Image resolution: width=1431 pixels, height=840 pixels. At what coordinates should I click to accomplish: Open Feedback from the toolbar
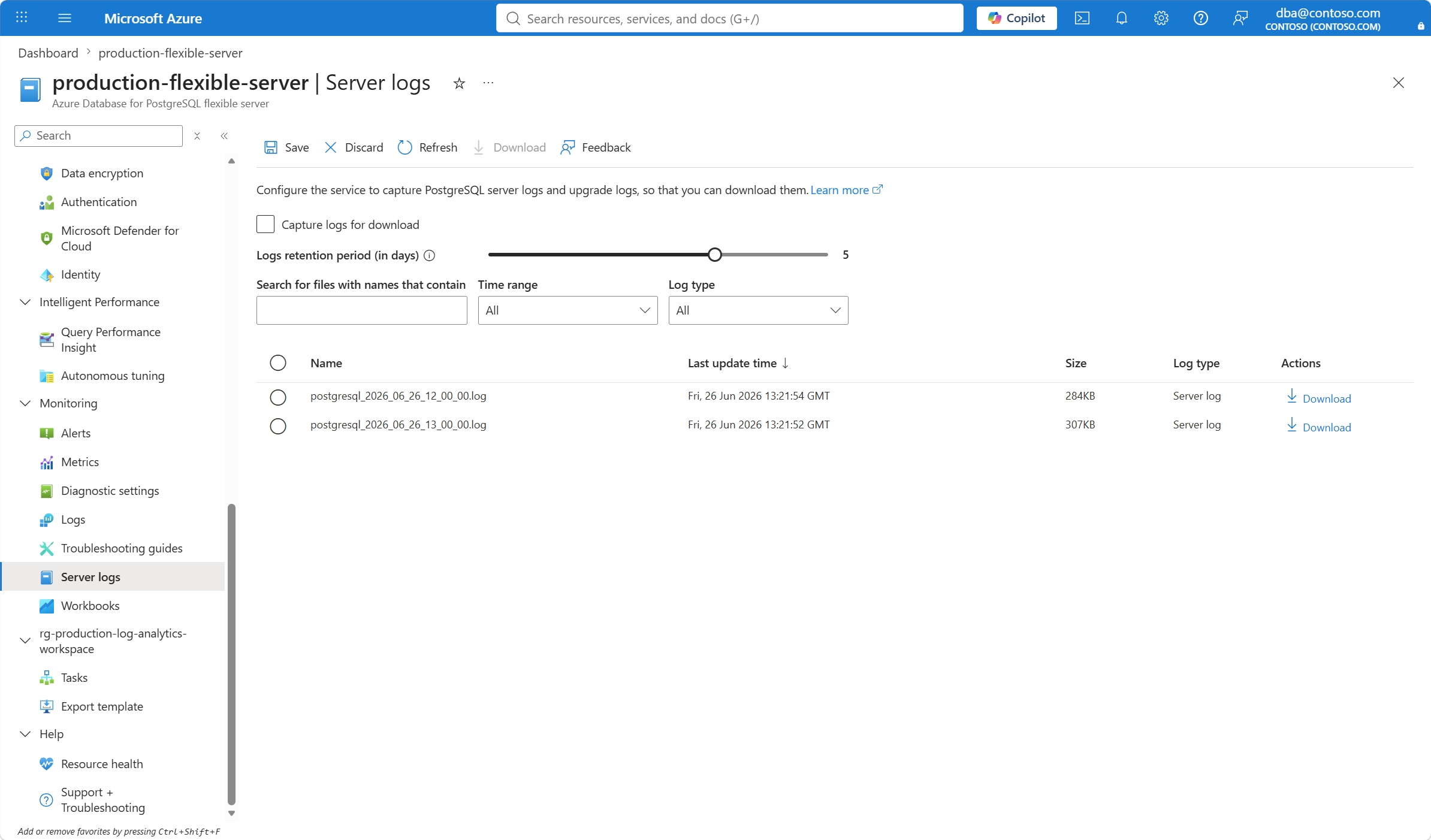click(x=596, y=147)
